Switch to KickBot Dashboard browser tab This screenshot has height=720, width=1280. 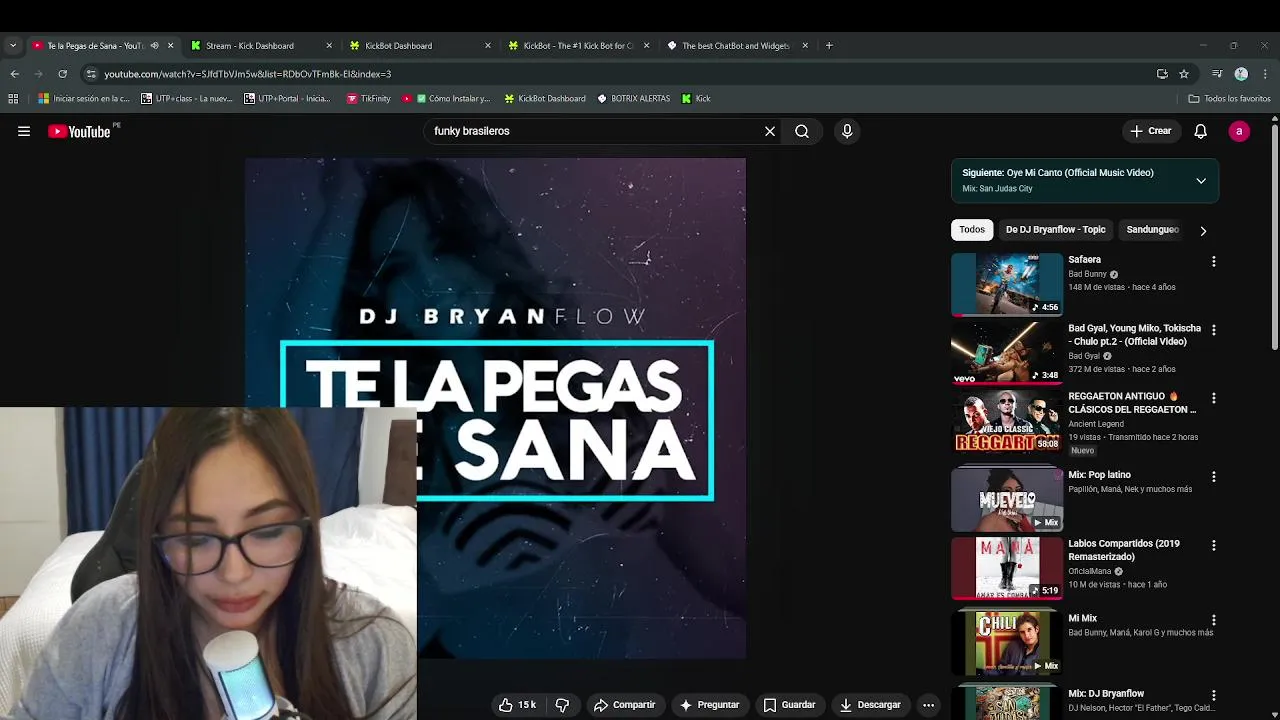[x=419, y=45]
